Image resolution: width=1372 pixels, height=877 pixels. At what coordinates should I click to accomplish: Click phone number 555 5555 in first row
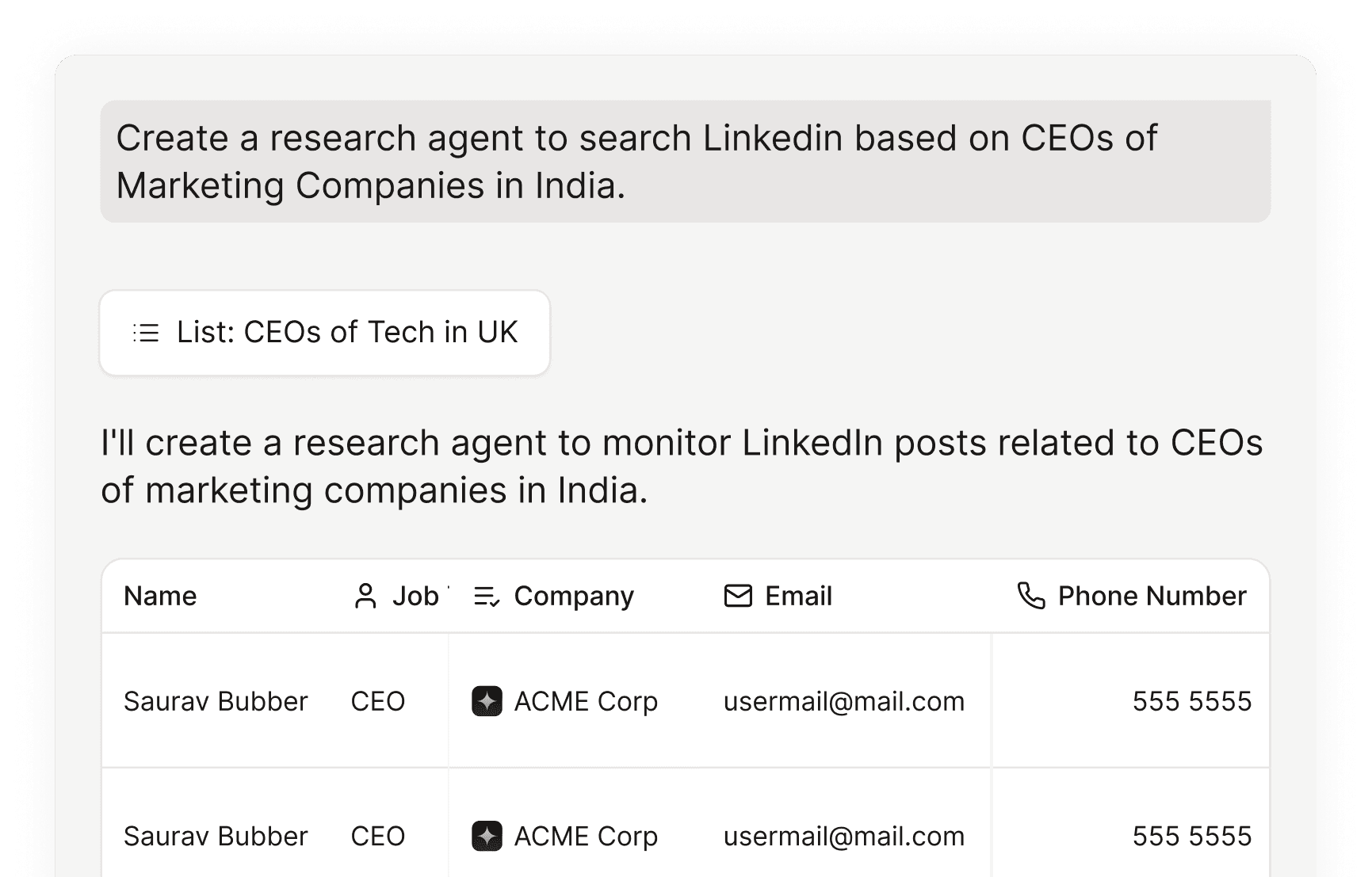(1191, 701)
